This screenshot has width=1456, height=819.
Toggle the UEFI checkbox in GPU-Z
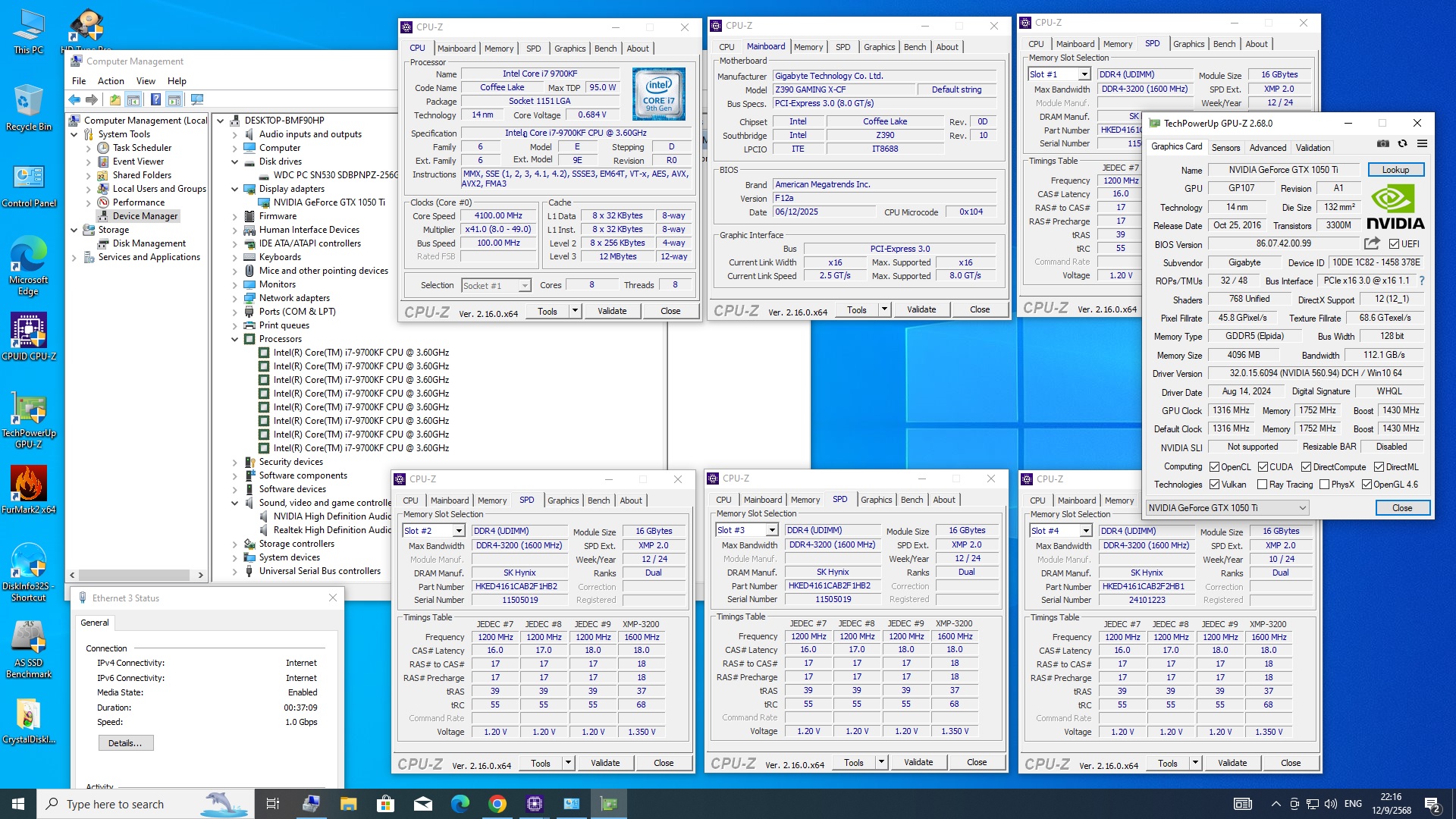pos(1394,244)
